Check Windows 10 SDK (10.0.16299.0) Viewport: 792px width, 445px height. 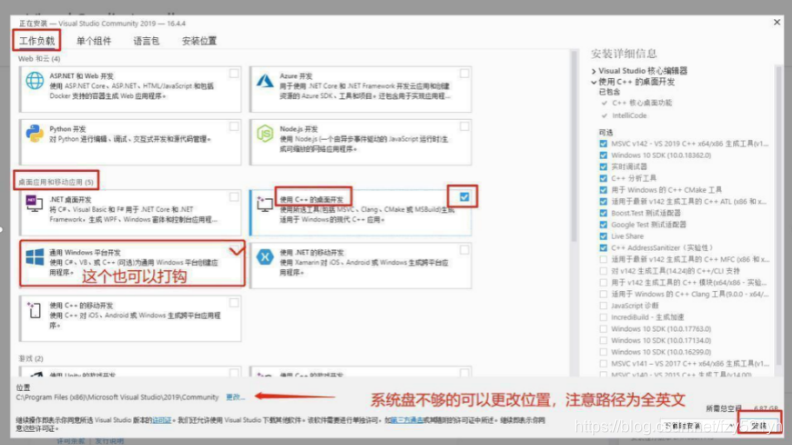(x=603, y=352)
